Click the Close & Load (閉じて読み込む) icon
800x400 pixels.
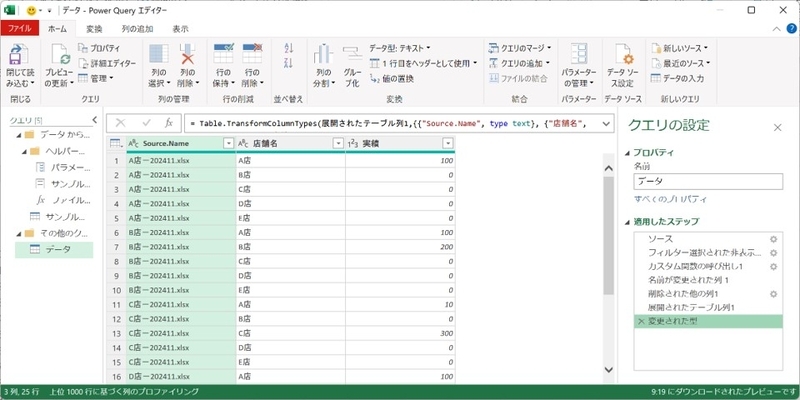click(19, 55)
